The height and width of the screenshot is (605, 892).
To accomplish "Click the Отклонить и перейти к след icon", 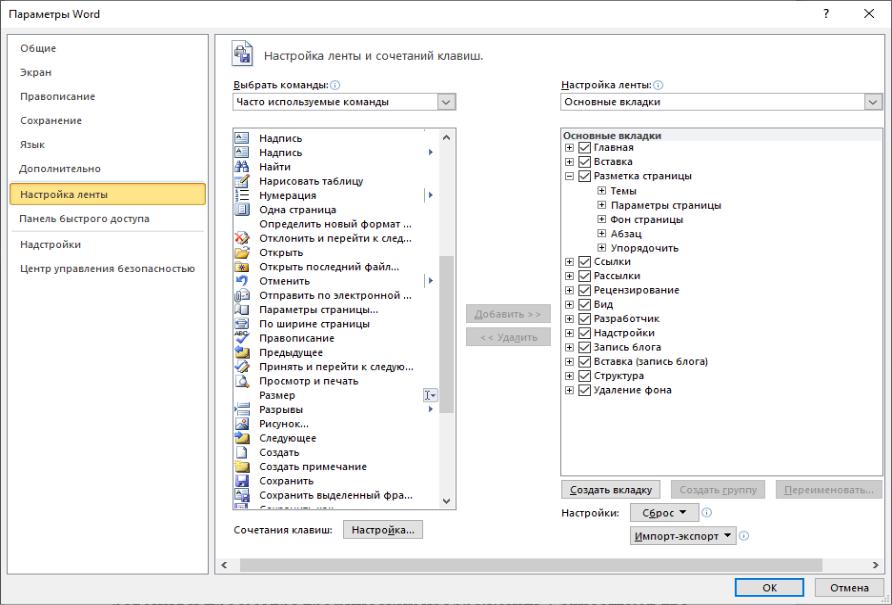I will (242, 238).
